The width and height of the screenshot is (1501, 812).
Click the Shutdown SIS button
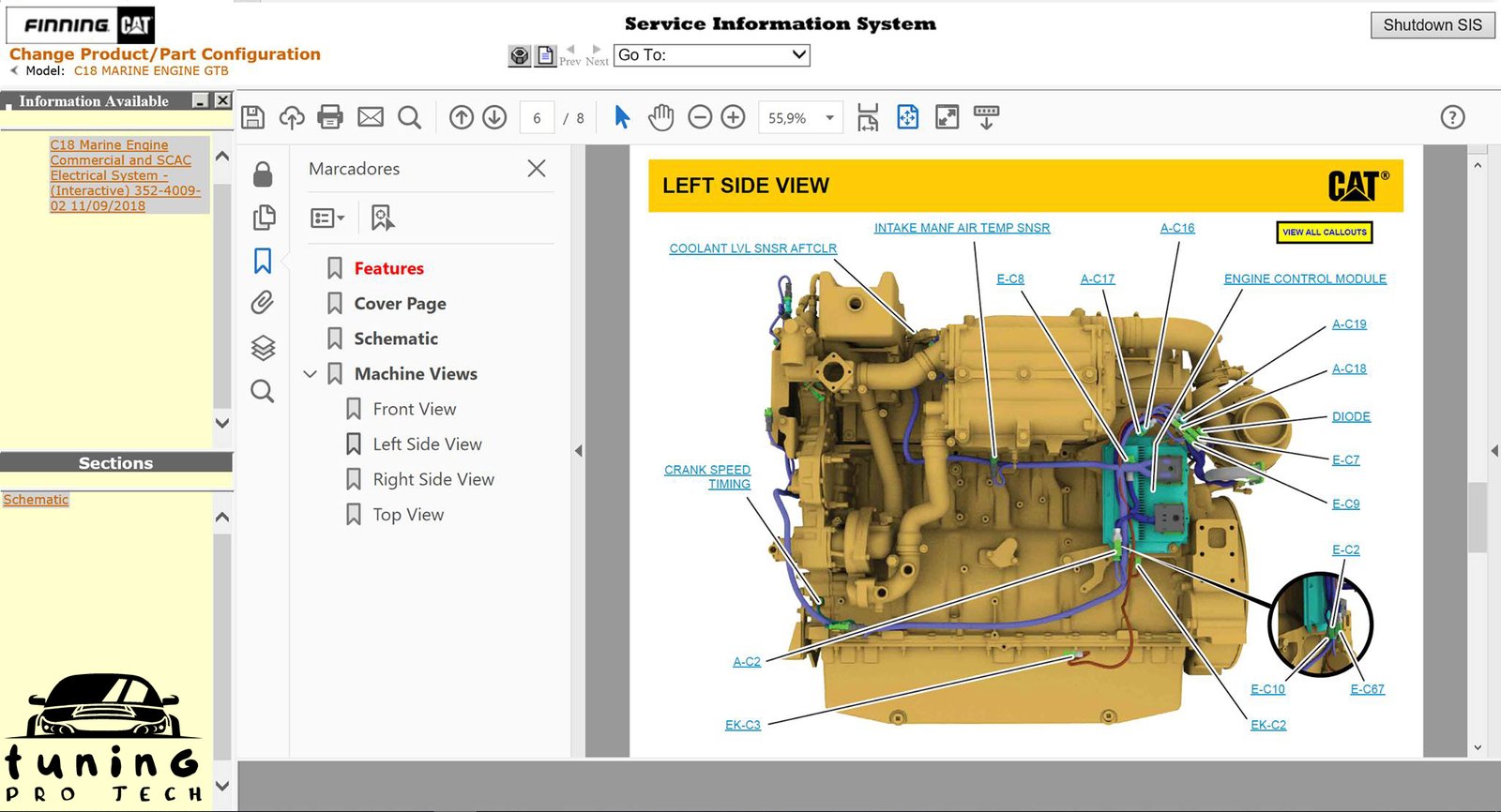tap(1432, 25)
